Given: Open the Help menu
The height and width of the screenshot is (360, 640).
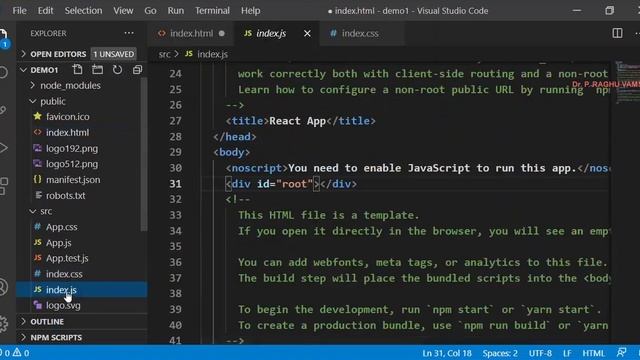Looking at the screenshot, I should [x=250, y=11].
